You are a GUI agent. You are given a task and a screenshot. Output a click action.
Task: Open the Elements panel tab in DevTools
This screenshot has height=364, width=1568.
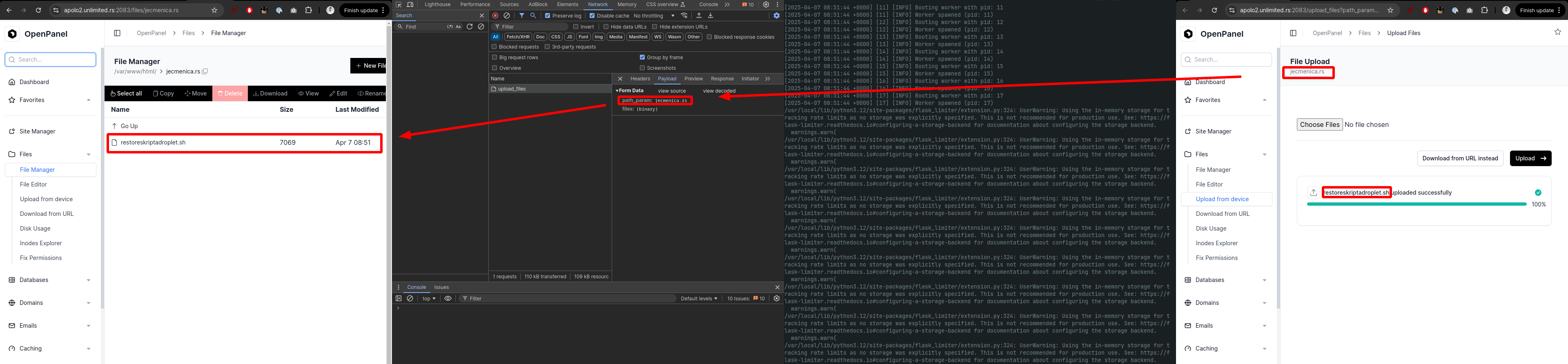(x=567, y=4)
